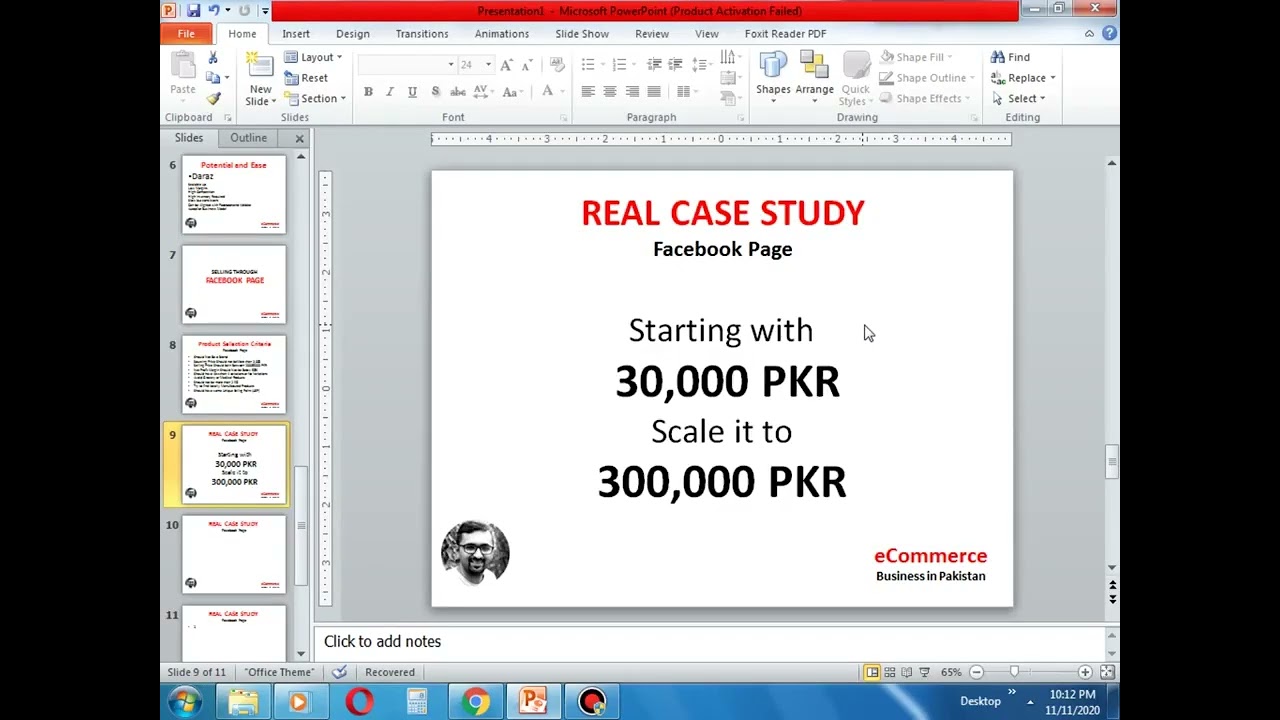Open the Shapes gallery

773,78
